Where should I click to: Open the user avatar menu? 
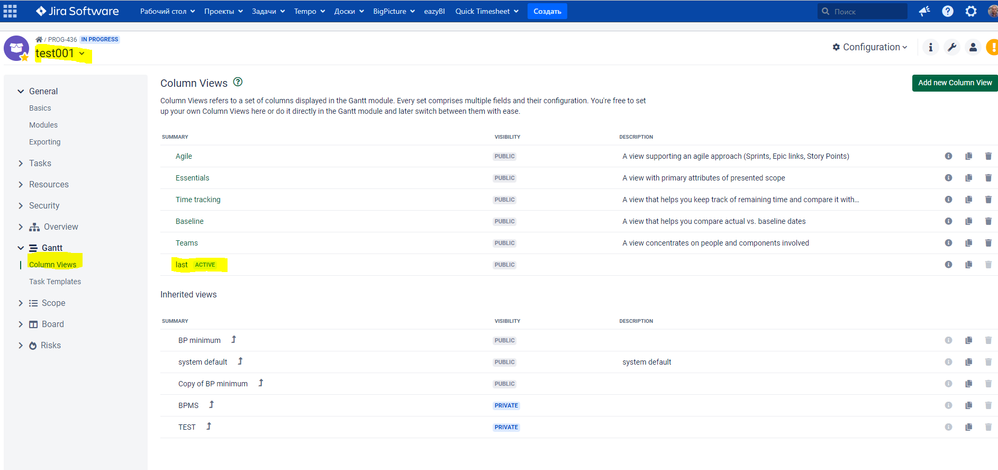[x=993, y=11]
